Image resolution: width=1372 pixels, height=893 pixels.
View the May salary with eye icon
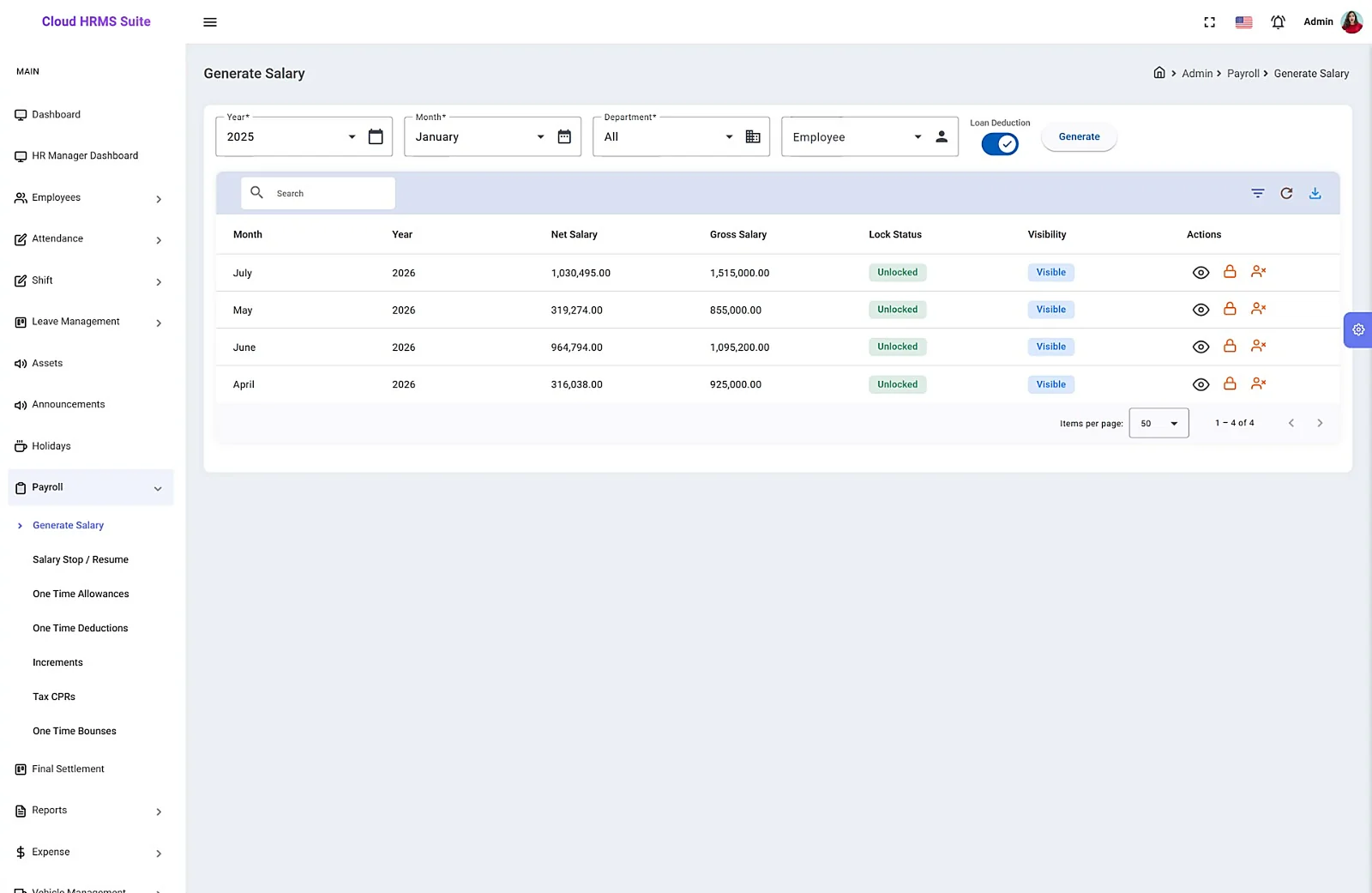coord(1200,310)
